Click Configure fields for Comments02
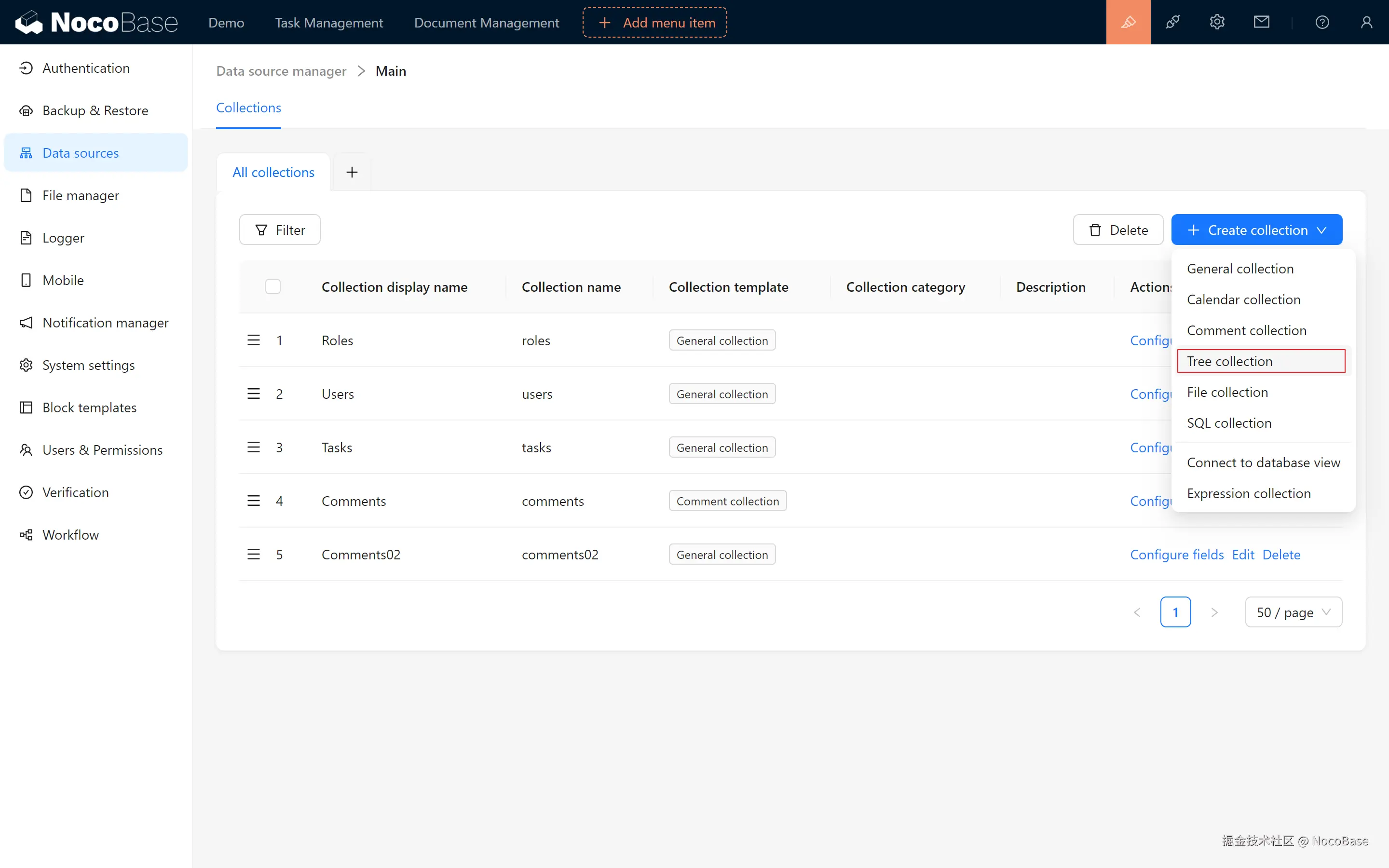 coord(1177,555)
